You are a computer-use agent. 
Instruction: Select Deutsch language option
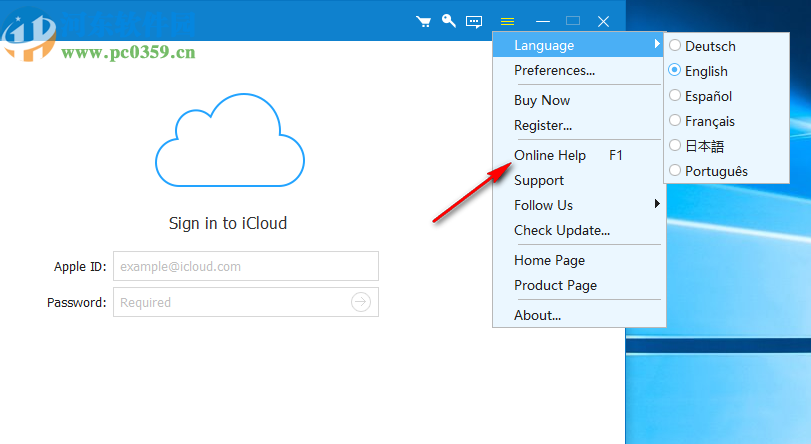click(x=709, y=46)
